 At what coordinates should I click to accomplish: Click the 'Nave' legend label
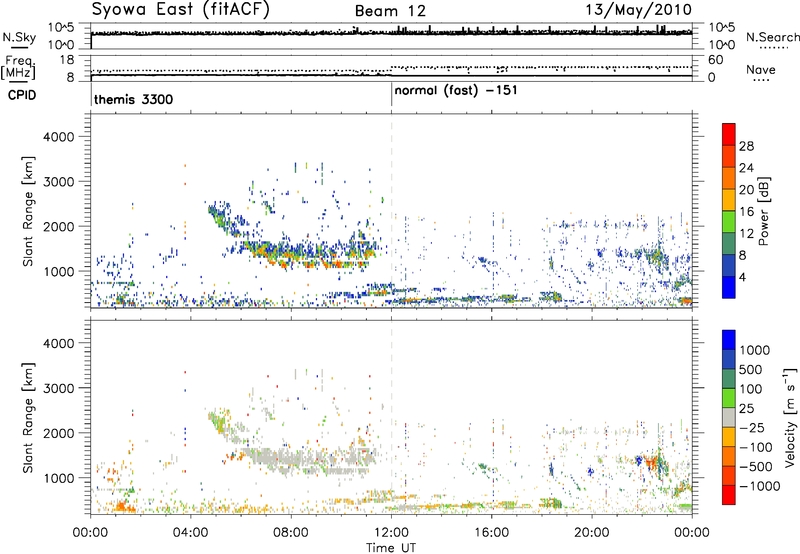click(x=760, y=69)
